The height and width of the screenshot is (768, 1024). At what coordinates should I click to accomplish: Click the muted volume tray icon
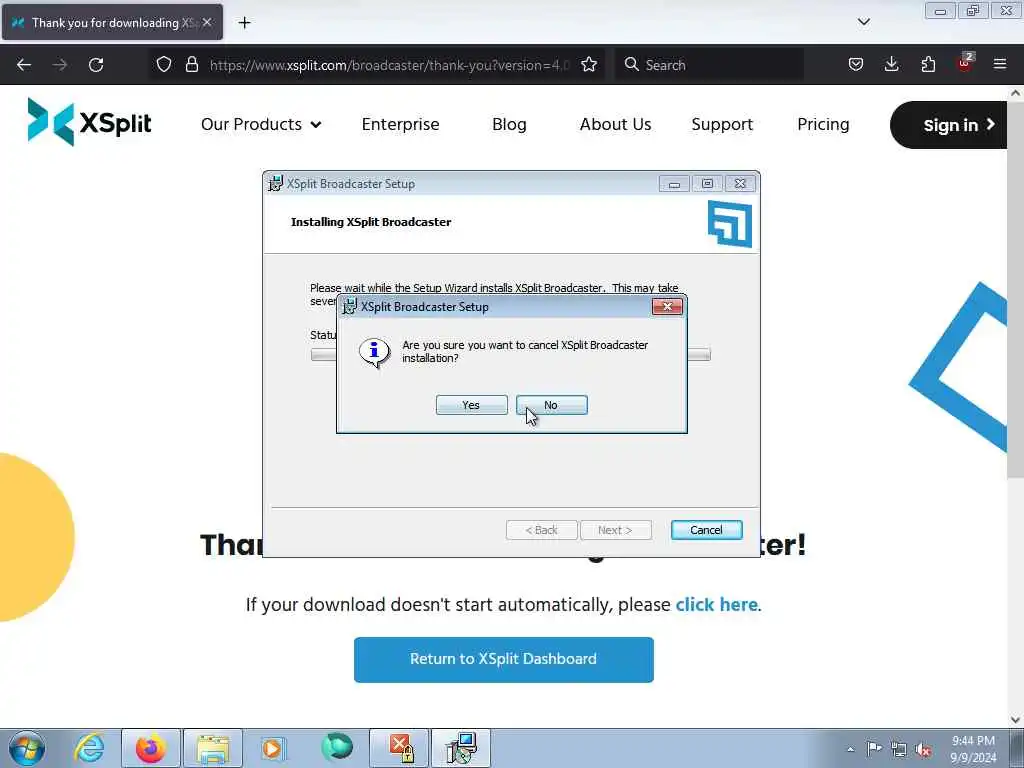coord(923,750)
